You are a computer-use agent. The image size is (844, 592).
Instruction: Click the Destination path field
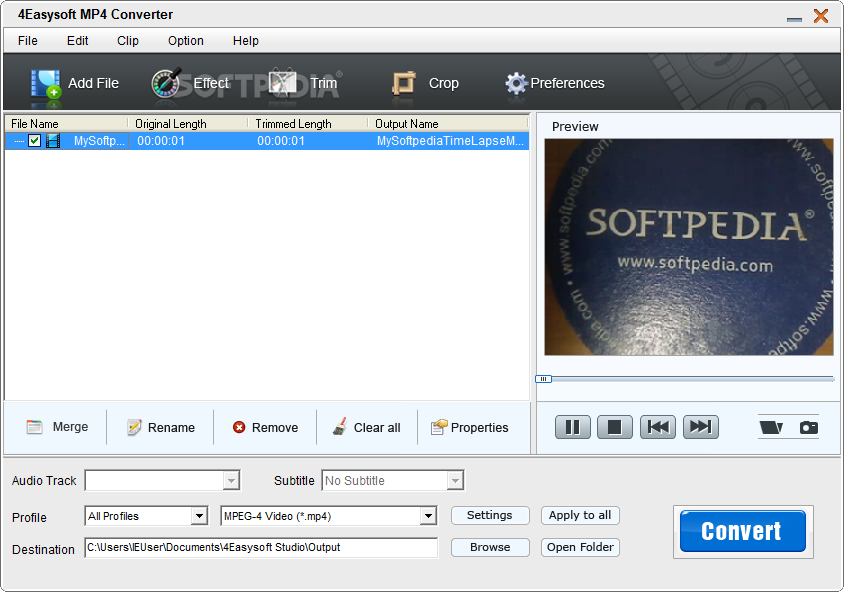[x=261, y=547]
